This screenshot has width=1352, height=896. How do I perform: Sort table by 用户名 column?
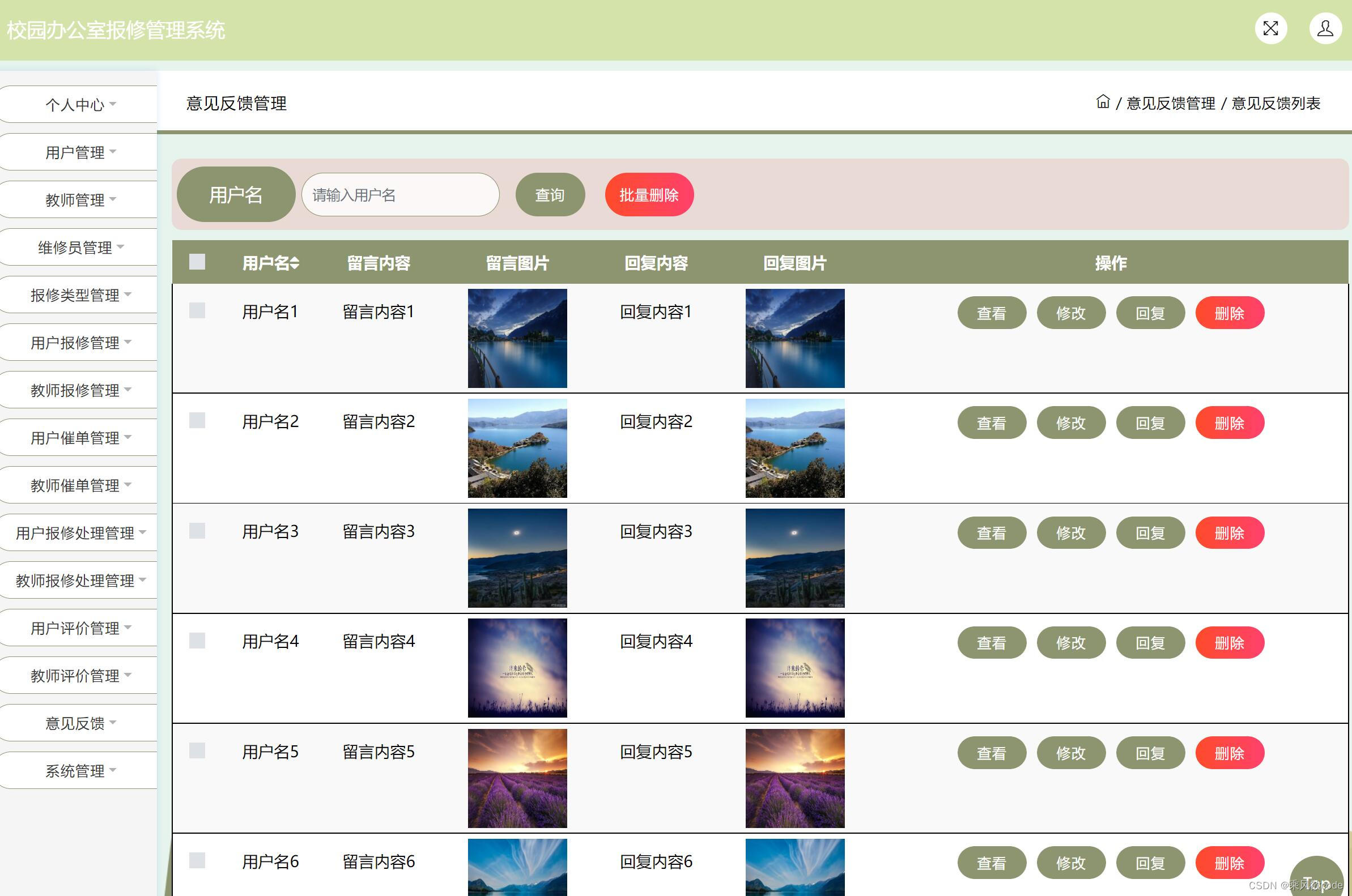click(x=270, y=263)
